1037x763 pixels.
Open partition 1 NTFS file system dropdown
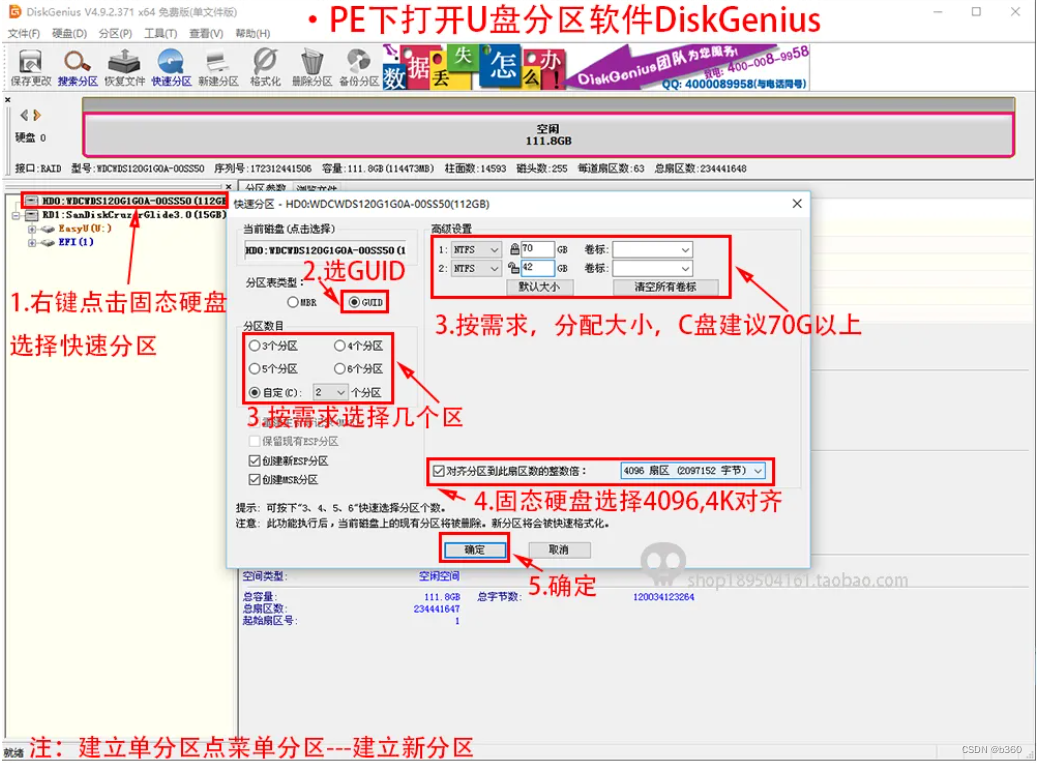point(476,249)
